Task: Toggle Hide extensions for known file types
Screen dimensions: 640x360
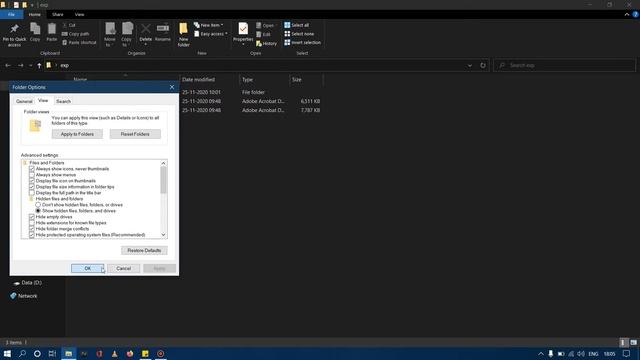Action: point(32,223)
